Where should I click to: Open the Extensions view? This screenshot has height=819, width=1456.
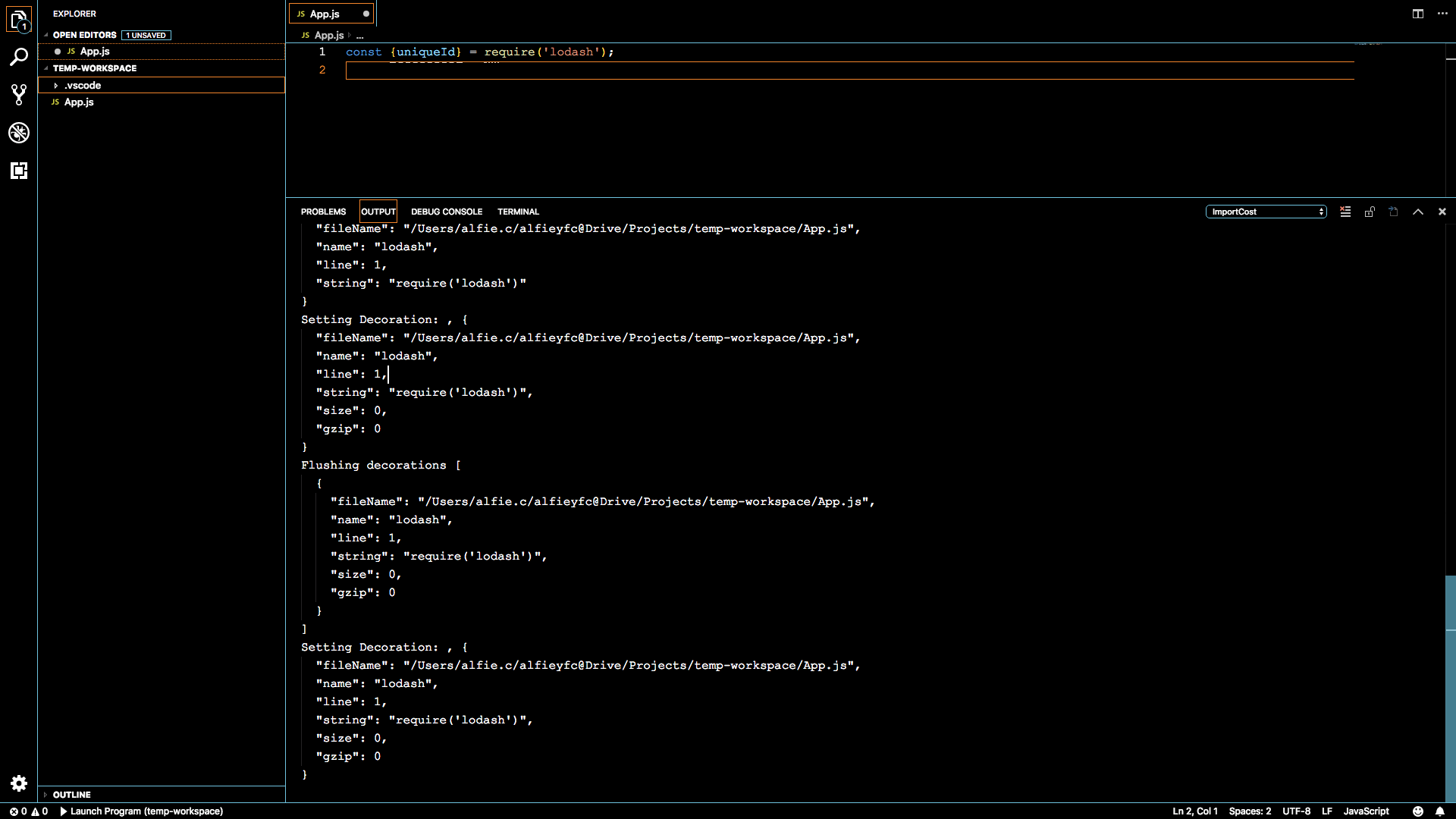tap(19, 171)
